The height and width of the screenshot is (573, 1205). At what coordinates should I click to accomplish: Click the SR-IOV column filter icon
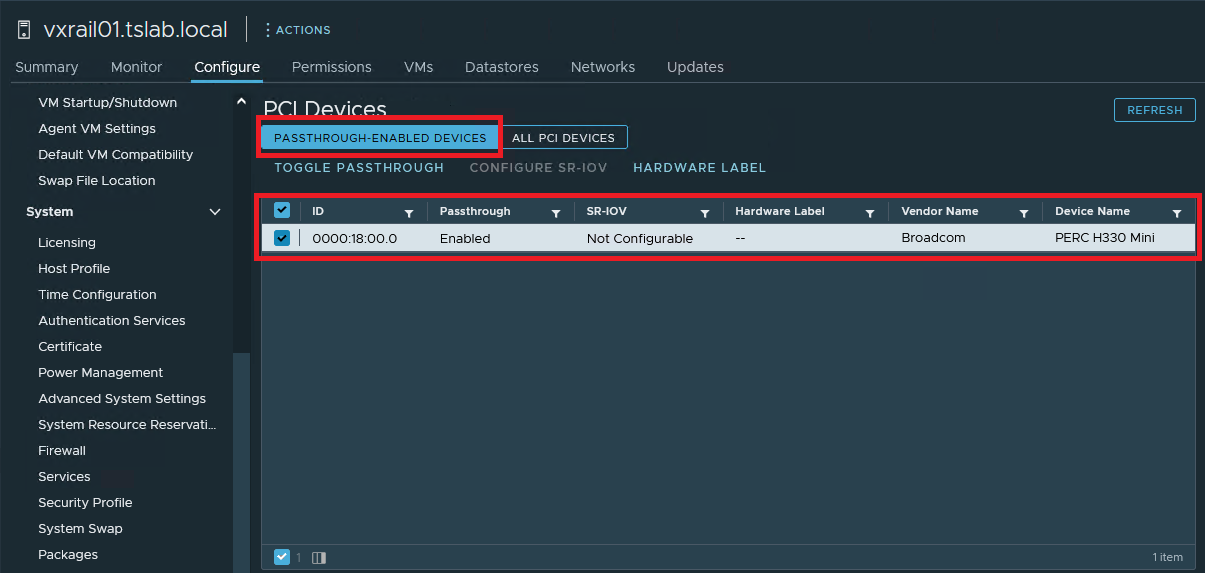point(705,213)
